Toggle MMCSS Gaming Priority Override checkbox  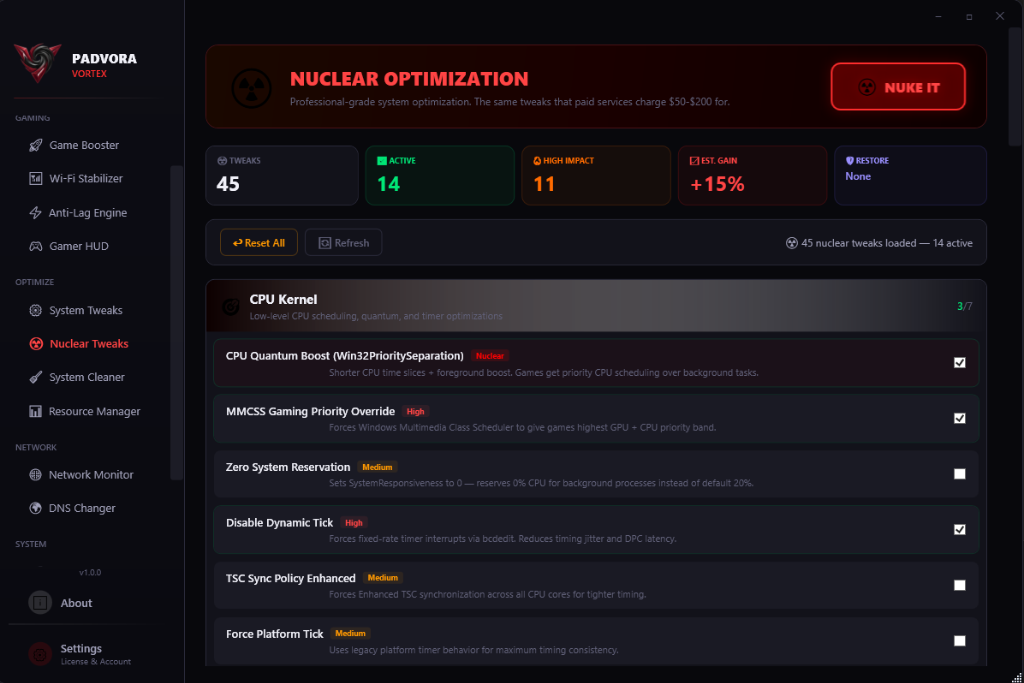(x=959, y=418)
